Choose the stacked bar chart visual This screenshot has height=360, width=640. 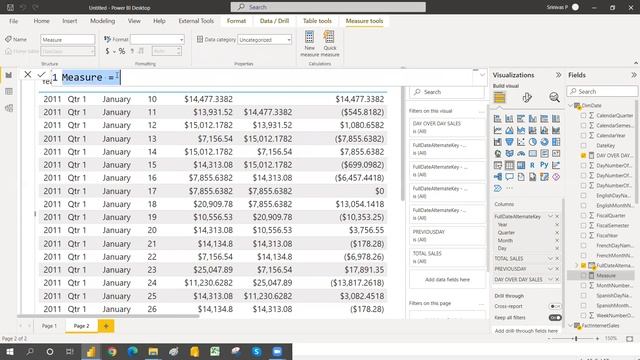pyautogui.click(x=498, y=119)
